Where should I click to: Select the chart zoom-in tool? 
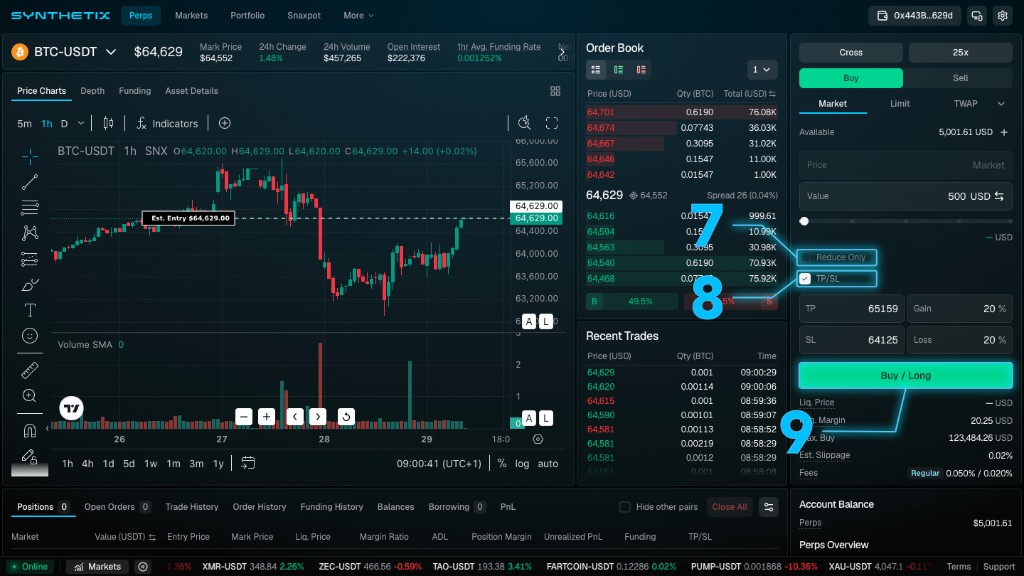click(x=29, y=396)
